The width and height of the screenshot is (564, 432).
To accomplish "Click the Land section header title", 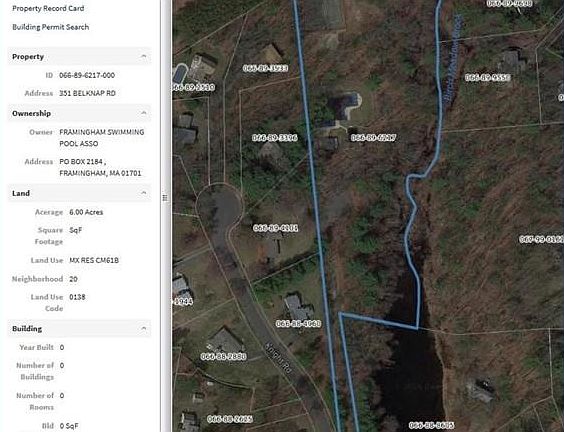I will 21,193.
